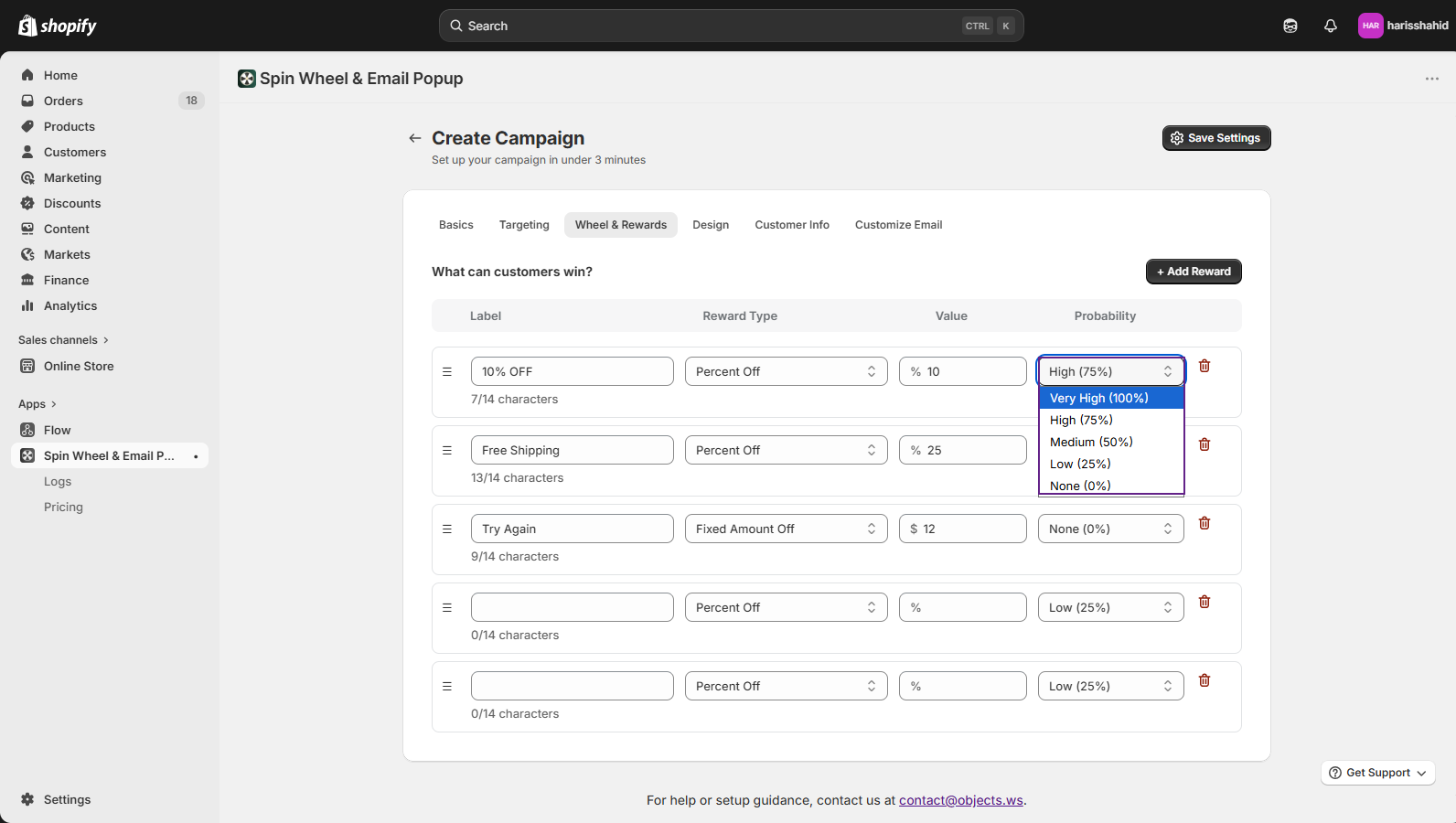The width and height of the screenshot is (1456, 823).
Task: Switch to the Customize Email tab
Action: coord(898,225)
